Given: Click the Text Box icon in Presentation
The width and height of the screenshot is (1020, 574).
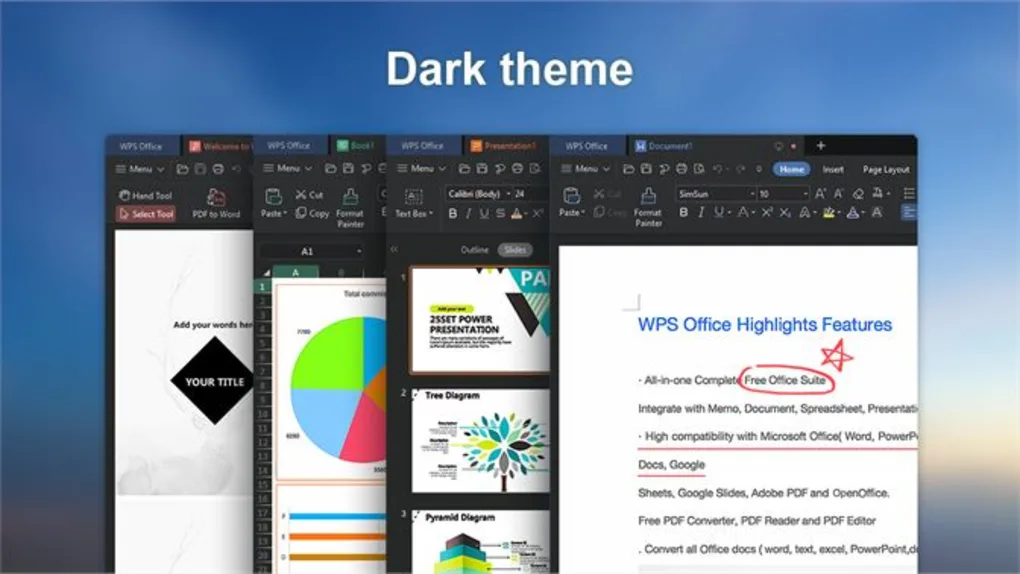Looking at the screenshot, I should 412,201.
